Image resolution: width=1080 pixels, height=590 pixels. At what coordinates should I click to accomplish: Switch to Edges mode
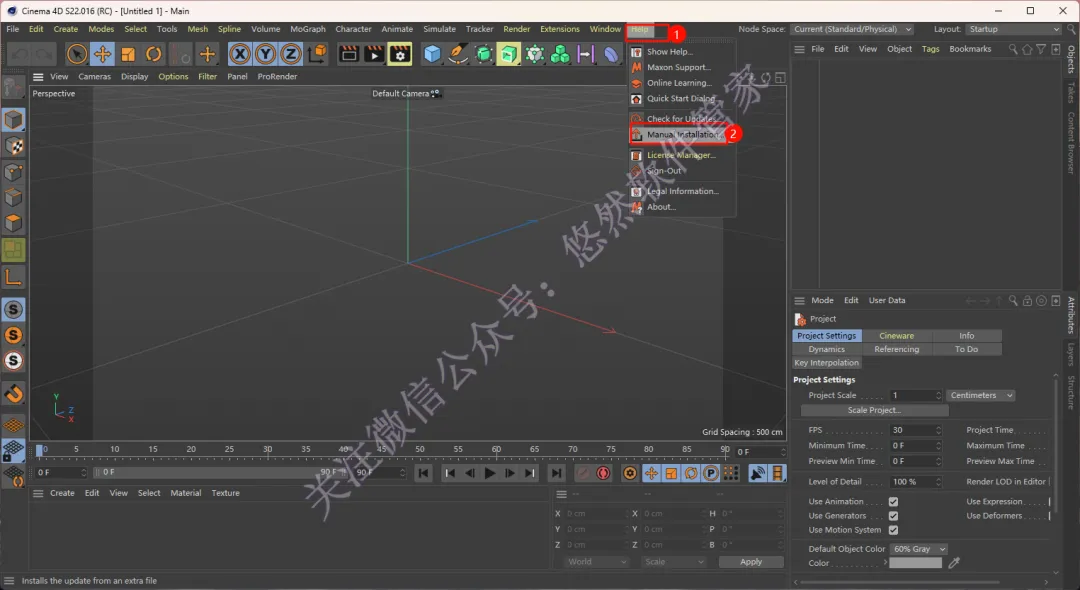[13, 198]
